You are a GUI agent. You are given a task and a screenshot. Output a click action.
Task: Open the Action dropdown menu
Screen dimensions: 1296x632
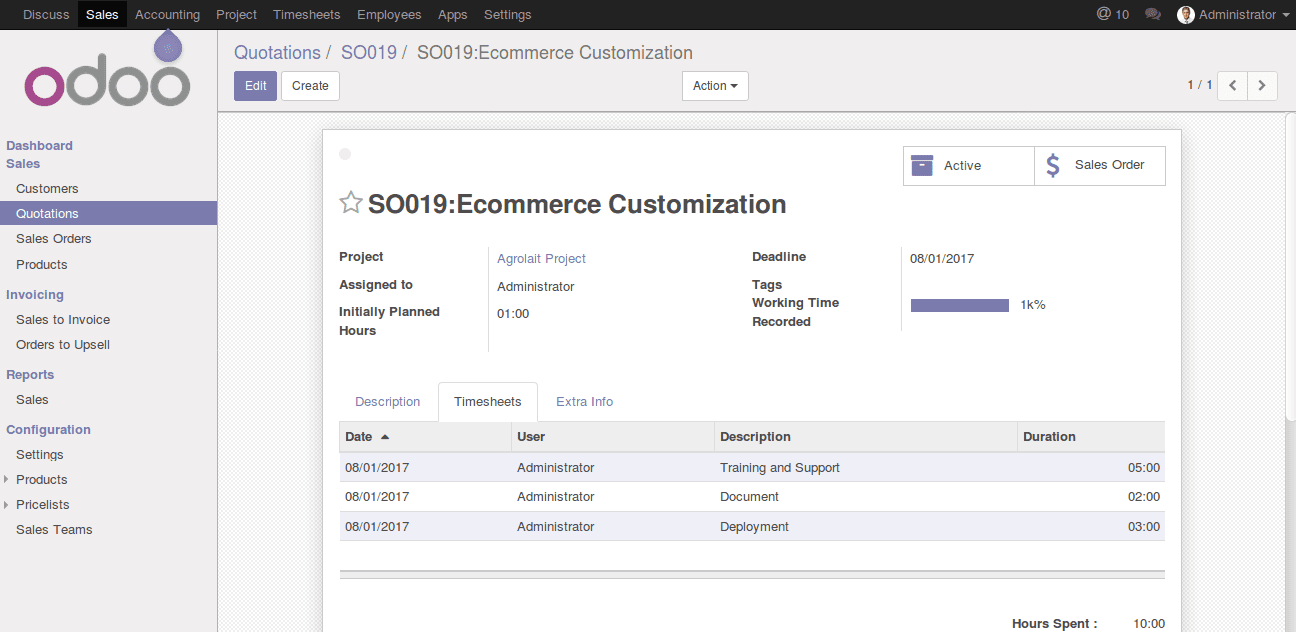tap(715, 86)
